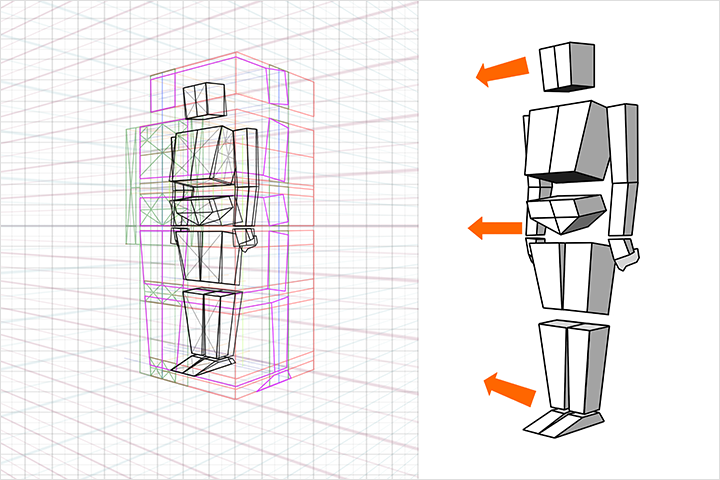Select the wireframe figure's chest in perspective grid
The width and height of the screenshot is (720, 480).
point(202,154)
